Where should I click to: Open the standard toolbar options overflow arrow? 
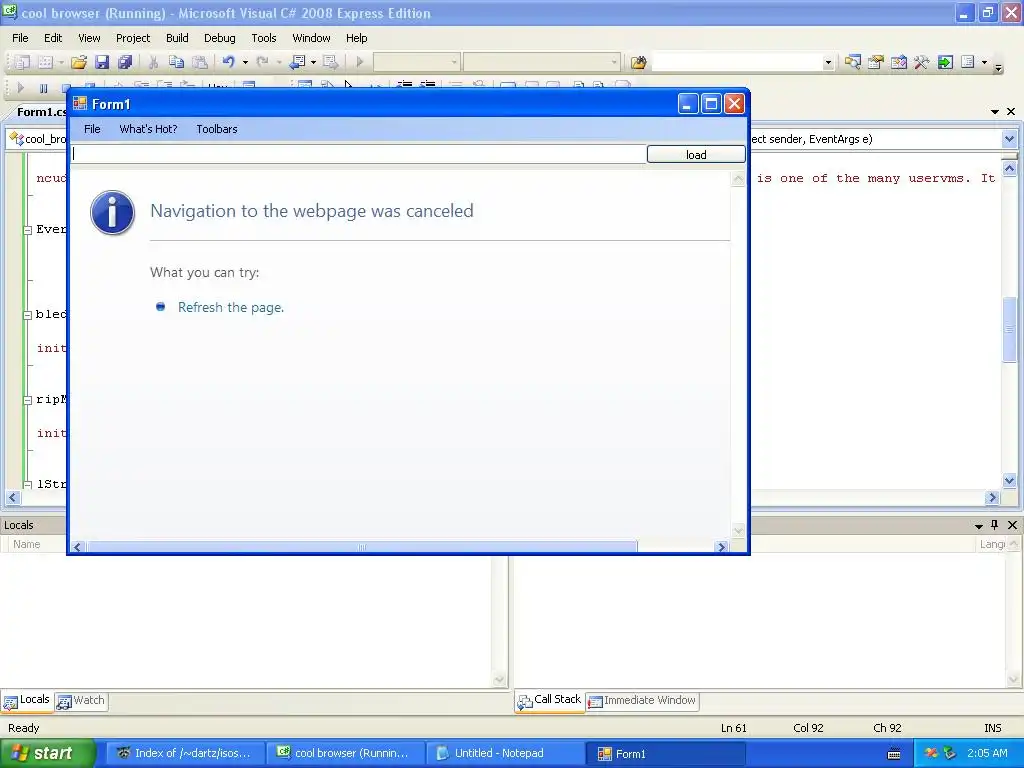click(998, 67)
